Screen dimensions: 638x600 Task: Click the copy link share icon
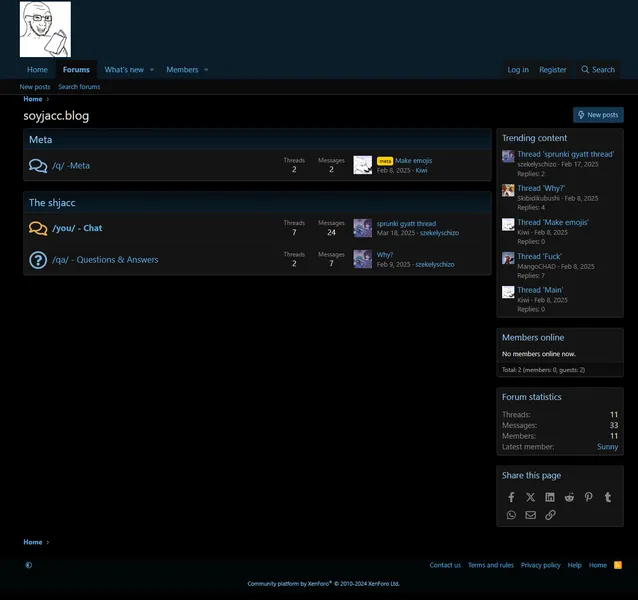click(x=550, y=515)
